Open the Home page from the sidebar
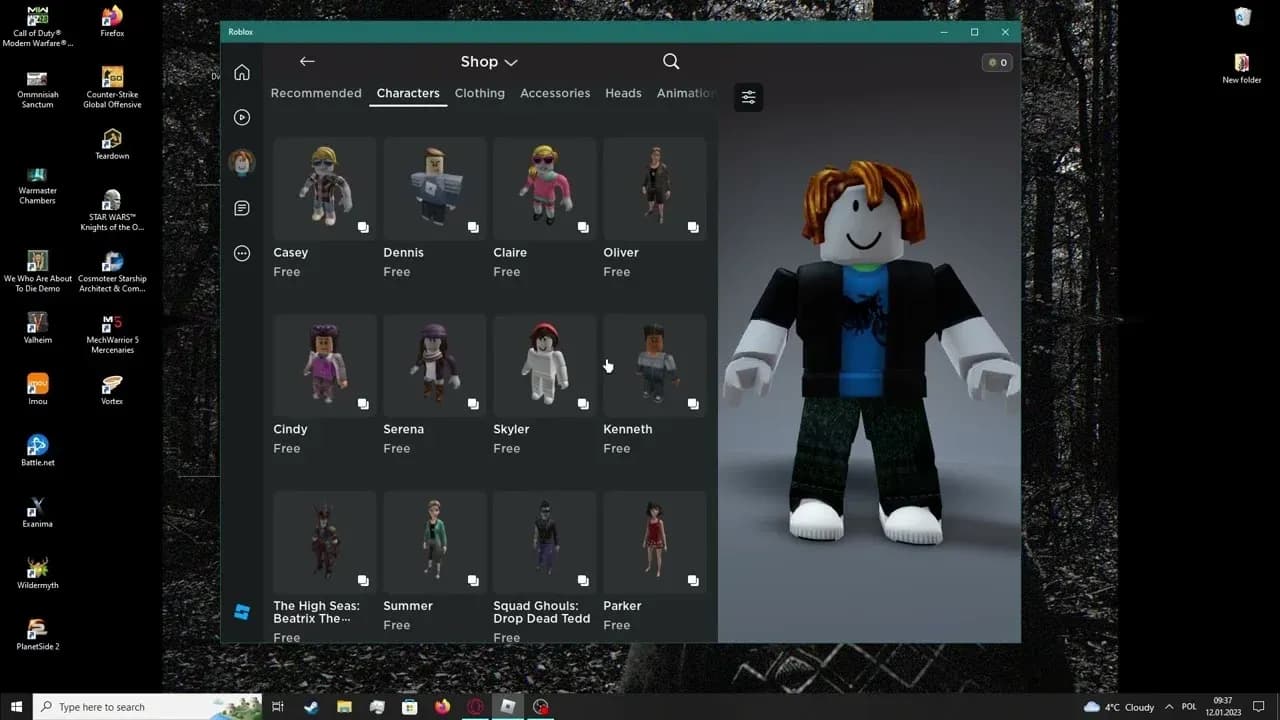This screenshot has height=720, width=1280. 241,72
